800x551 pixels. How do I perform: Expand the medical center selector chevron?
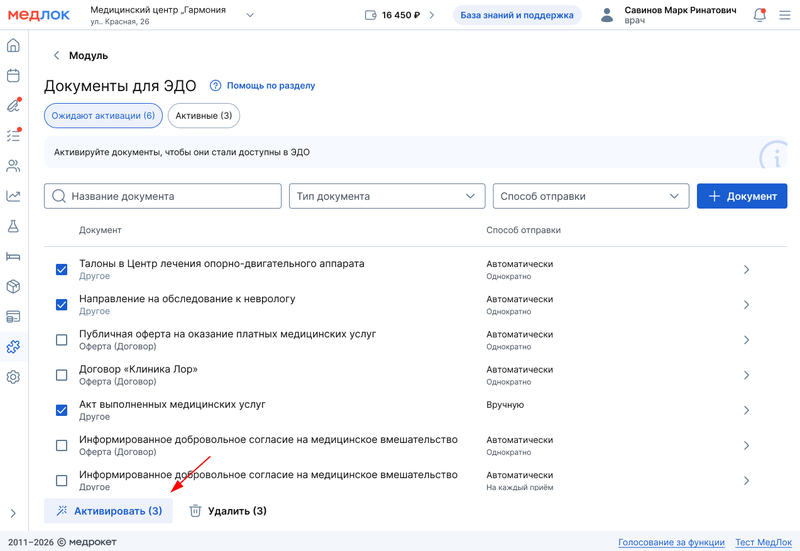coord(250,15)
